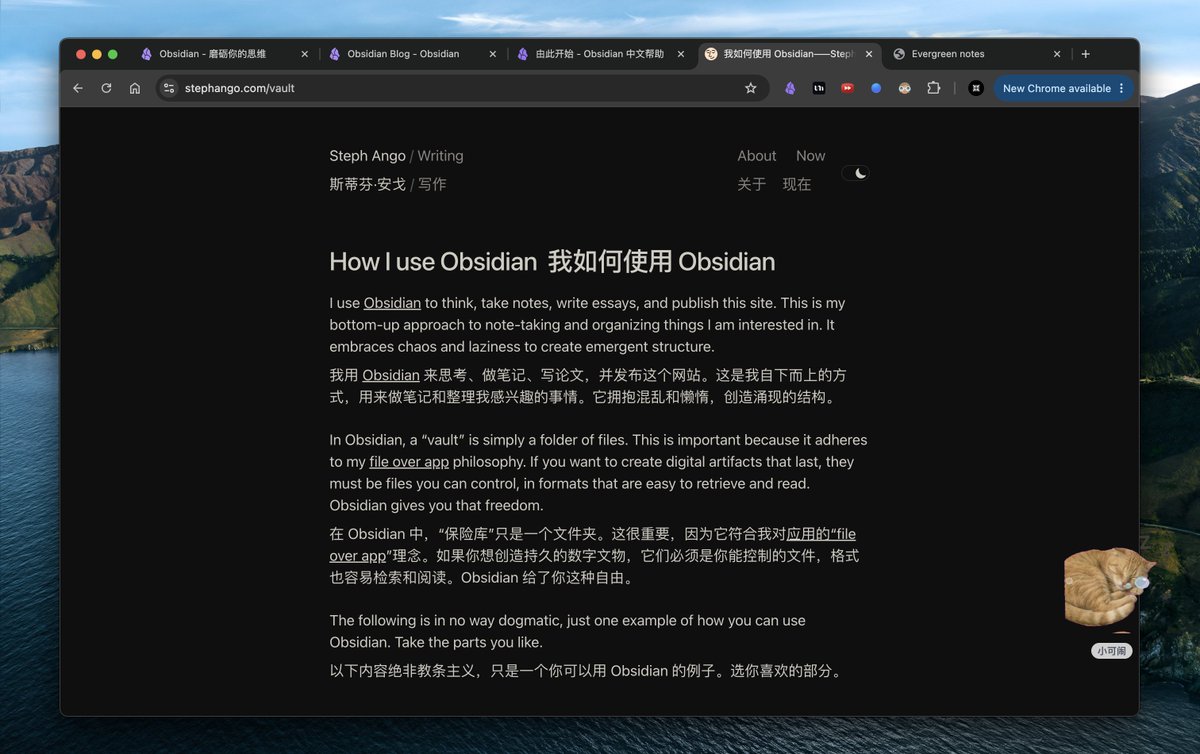Open the purple Obsidian clipper extension
The height and width of the screenshot is (754, 1200).
[x=790, y=88]
